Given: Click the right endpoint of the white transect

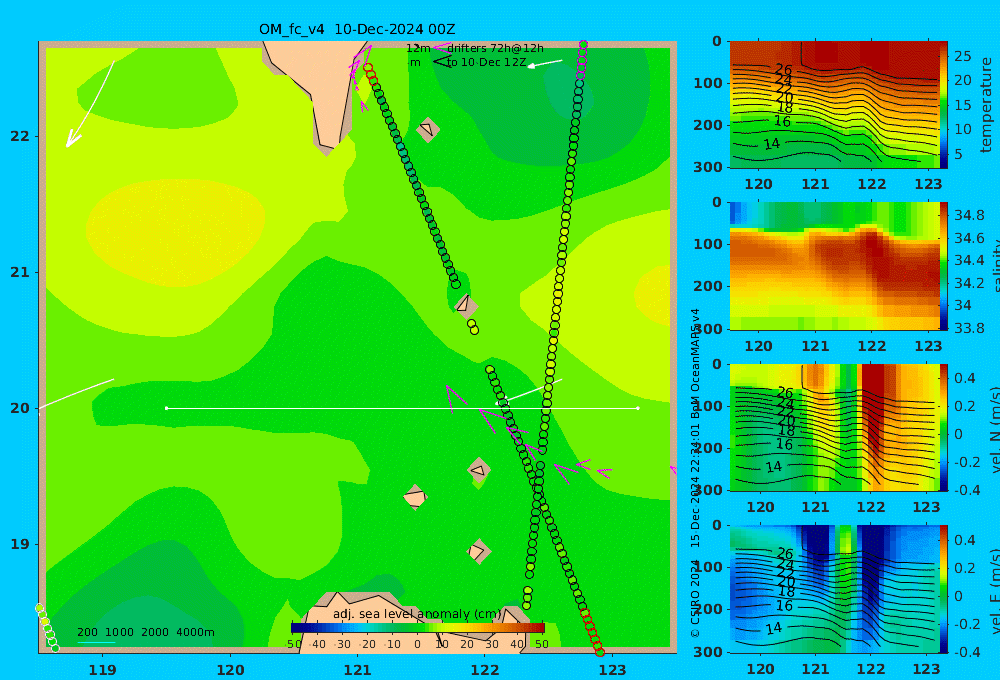Looking at the screenshot, I should tap(638, 408).
